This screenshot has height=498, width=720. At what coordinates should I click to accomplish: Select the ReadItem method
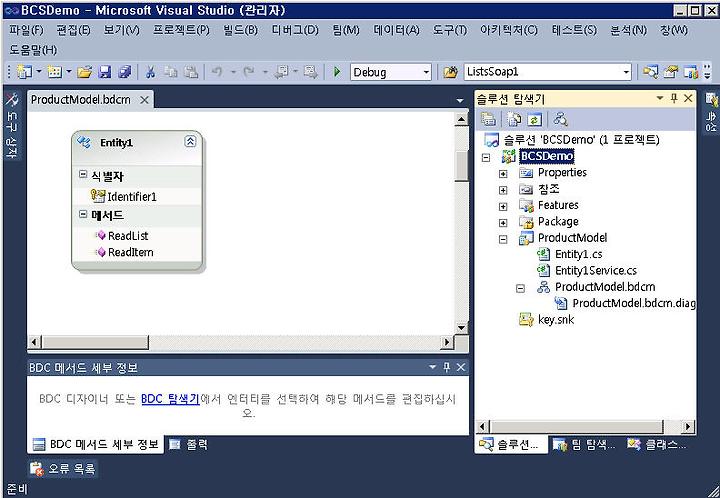(124, 252)
